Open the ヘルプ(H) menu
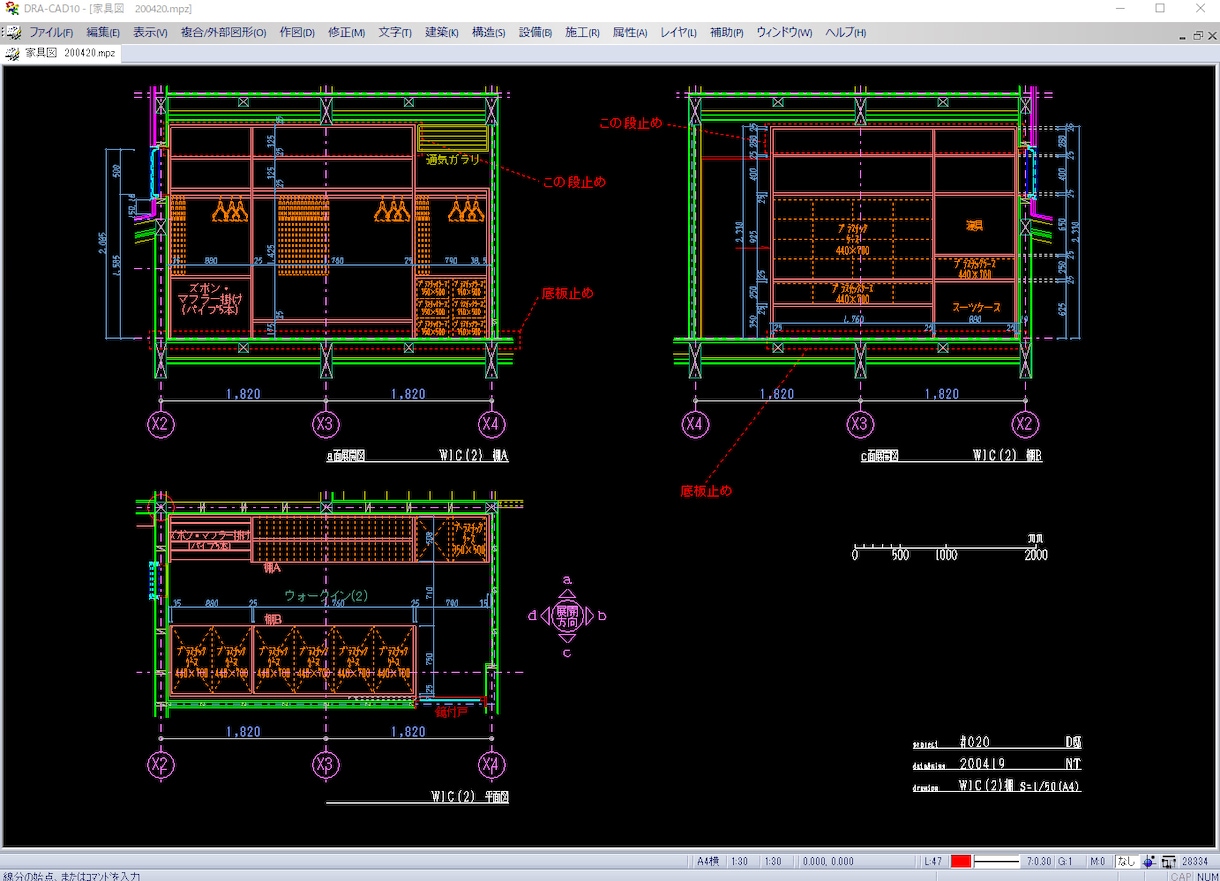 pos(846,32)
